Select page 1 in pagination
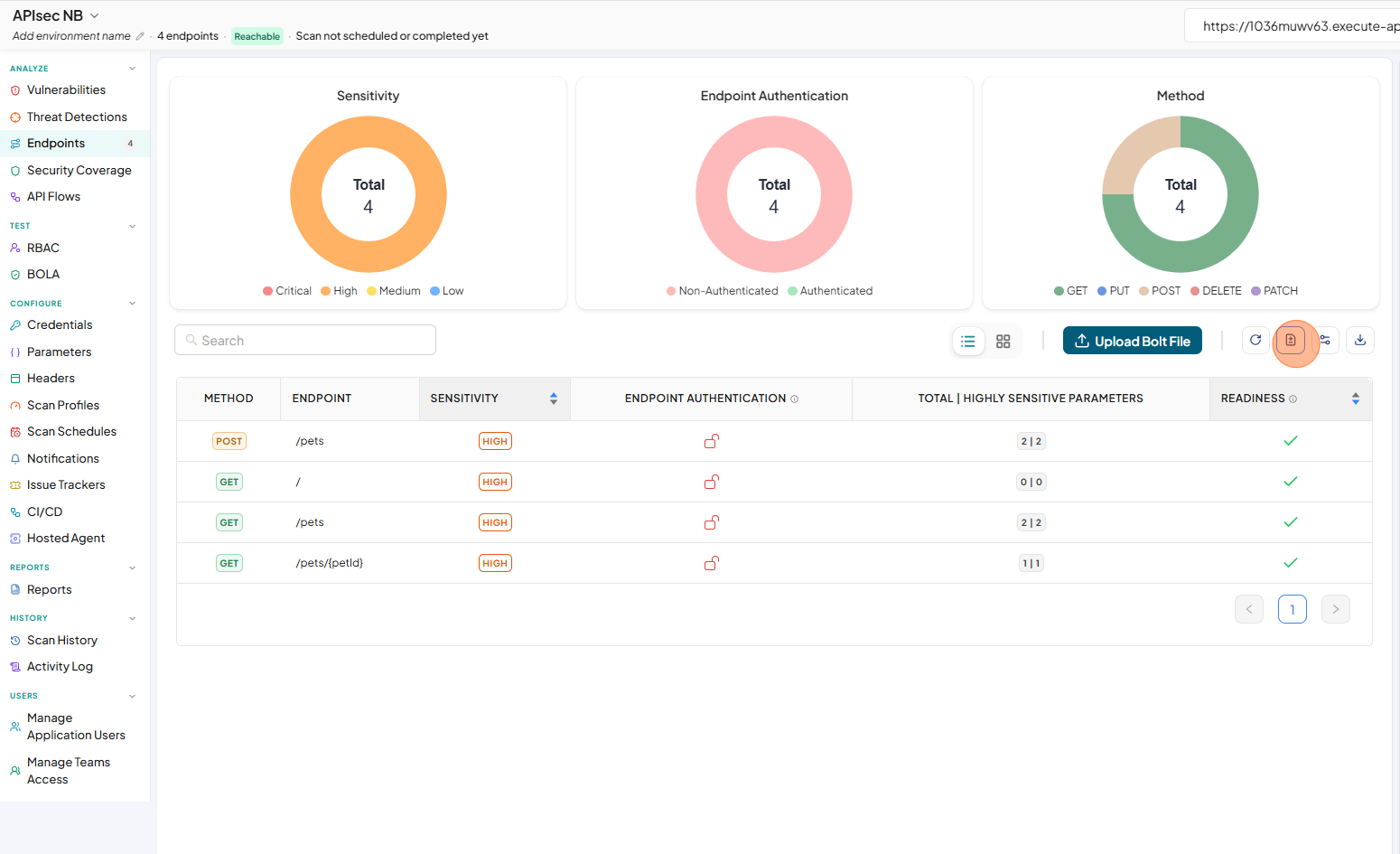 pos(1293,609)
